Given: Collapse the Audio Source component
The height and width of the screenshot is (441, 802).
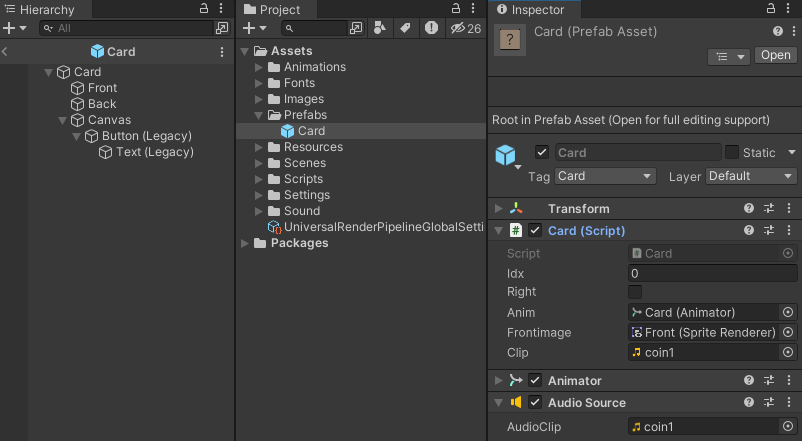Looking at the screenshot, I should click(x=499, y=403).
